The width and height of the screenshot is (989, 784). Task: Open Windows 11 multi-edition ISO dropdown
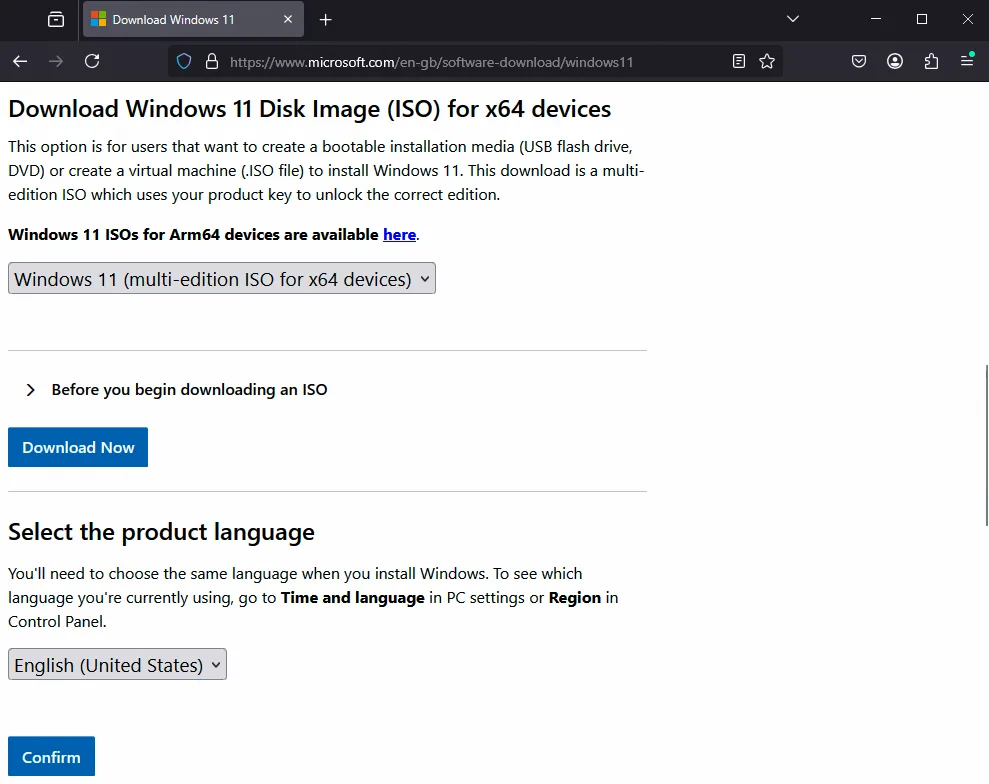tap(222, 278)
